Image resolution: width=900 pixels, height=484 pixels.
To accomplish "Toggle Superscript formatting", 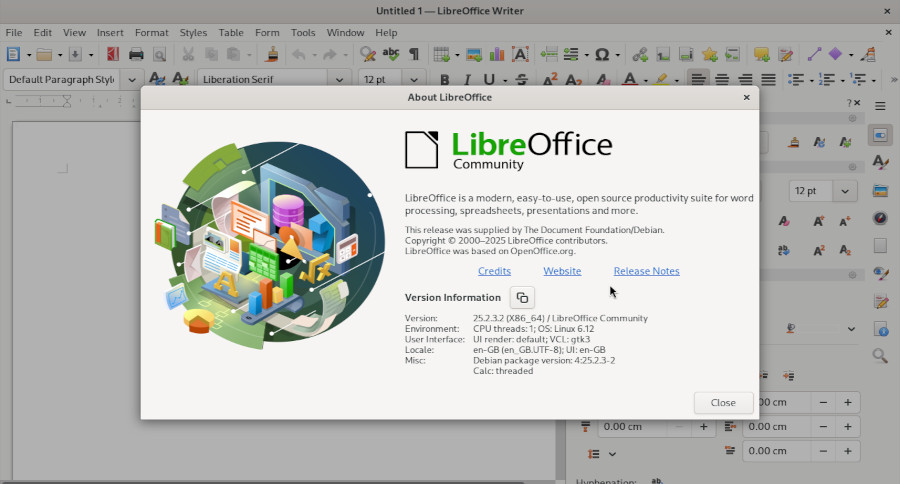I will (x=549, y=79).
